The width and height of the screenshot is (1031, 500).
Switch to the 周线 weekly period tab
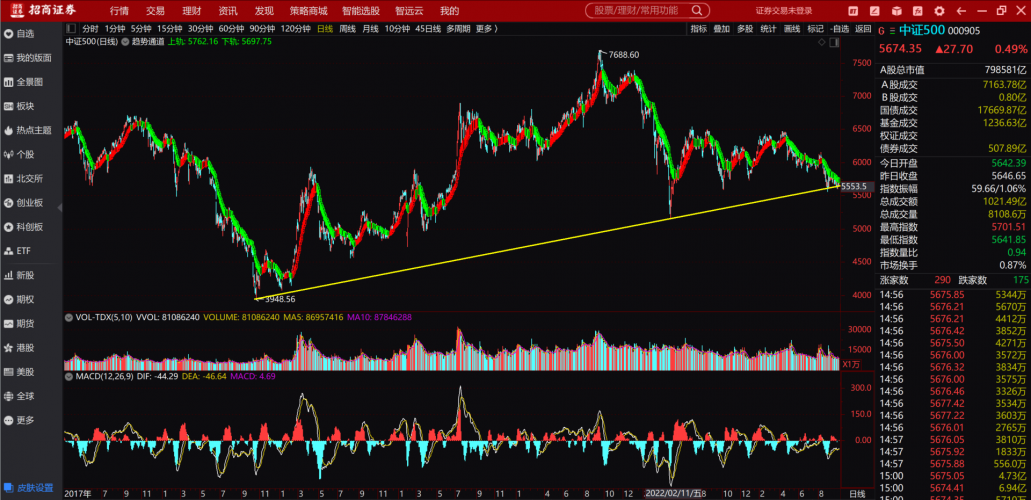(x=348, y=29)
